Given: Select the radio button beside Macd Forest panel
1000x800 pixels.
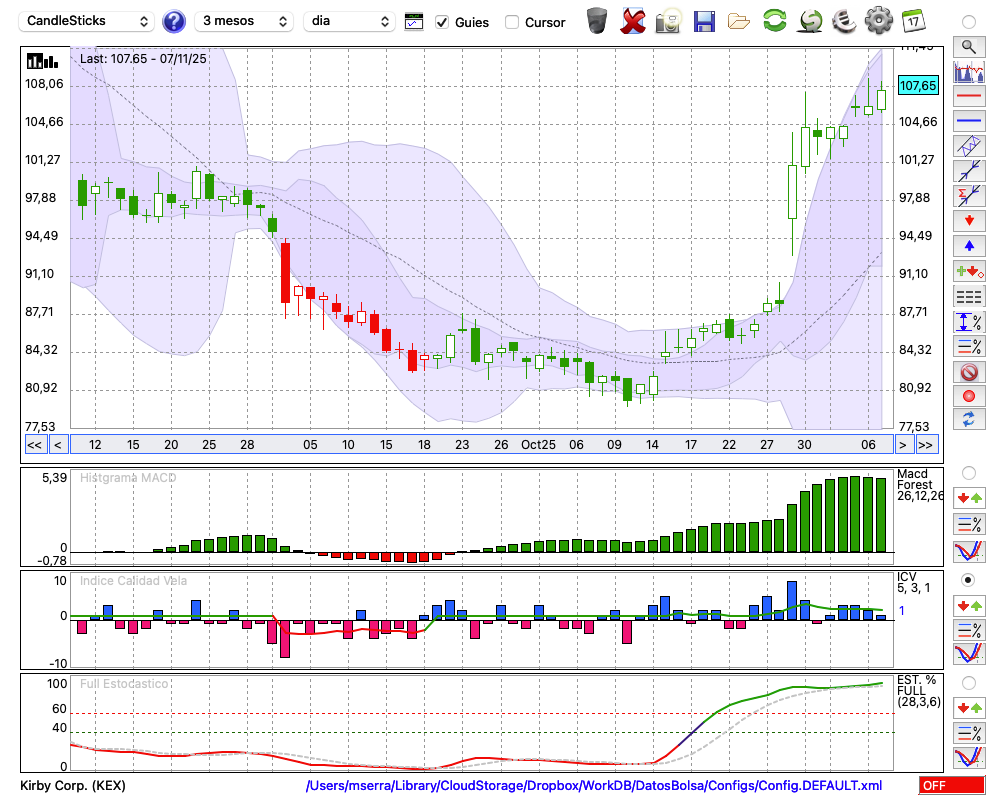Looking at the screenshot, I should coord(968,472).
